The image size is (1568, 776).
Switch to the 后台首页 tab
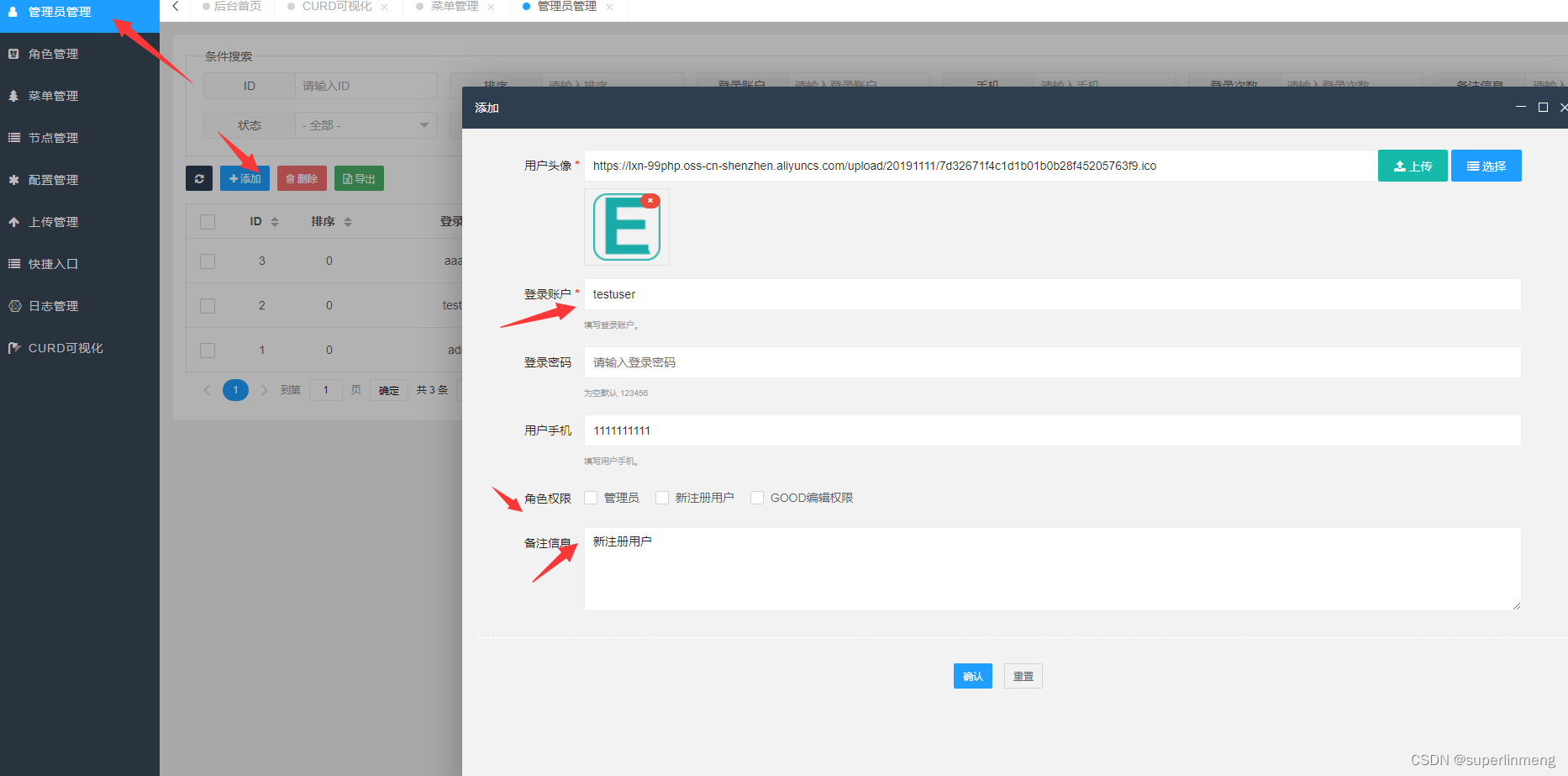pos(231,7)
